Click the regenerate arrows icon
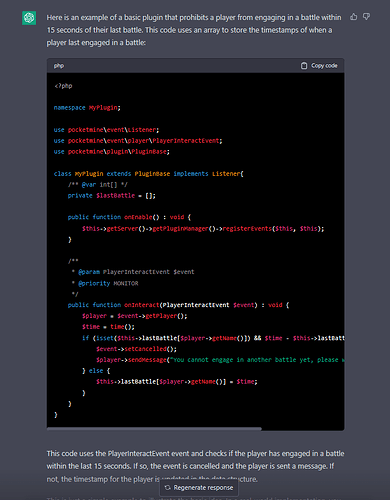 [168, 488]
